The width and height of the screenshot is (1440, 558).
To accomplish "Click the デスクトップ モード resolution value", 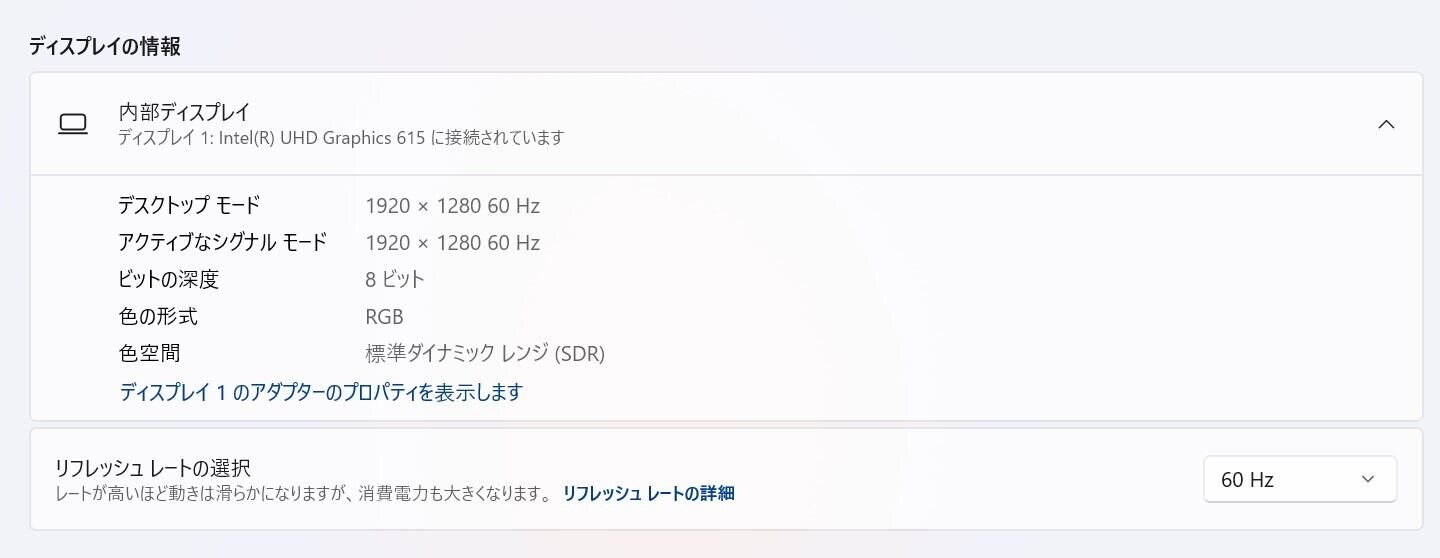I will point(452,206).
